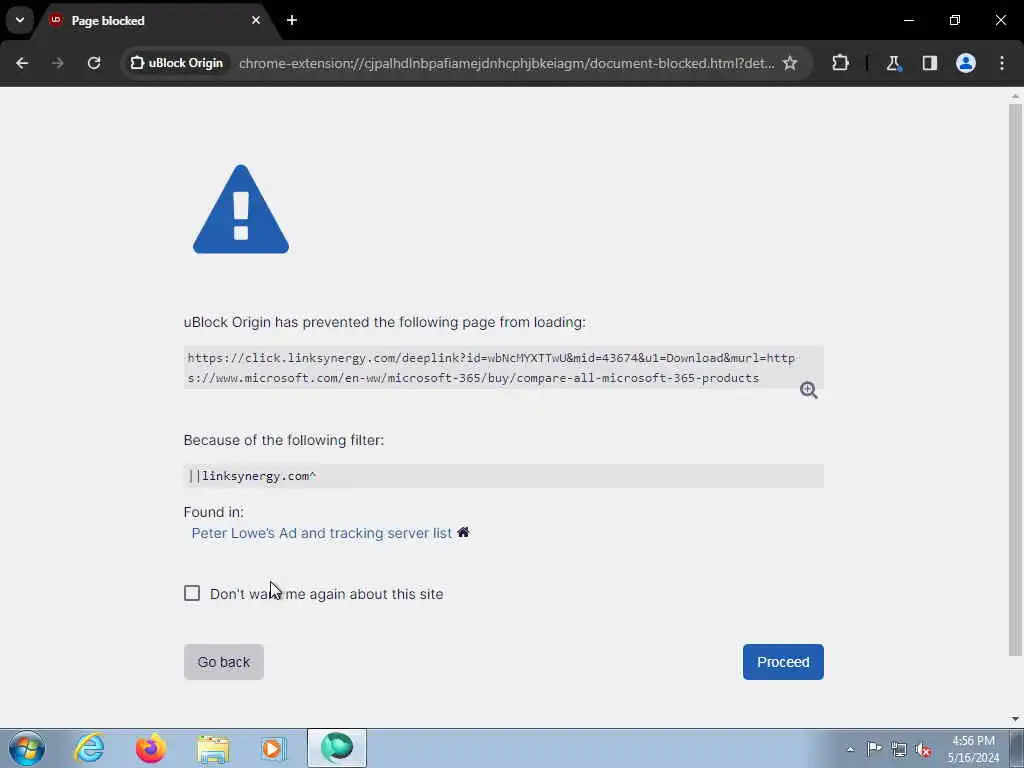Open the tab search dropdown arrow
Image resolution: width=1024 pixels, height=768 pixels.
pos(20,20)
